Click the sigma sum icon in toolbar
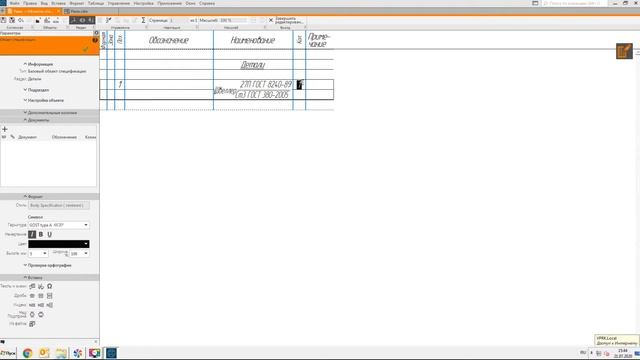The width and height of the screenshot is (640, 360). [x=143, y=20]
